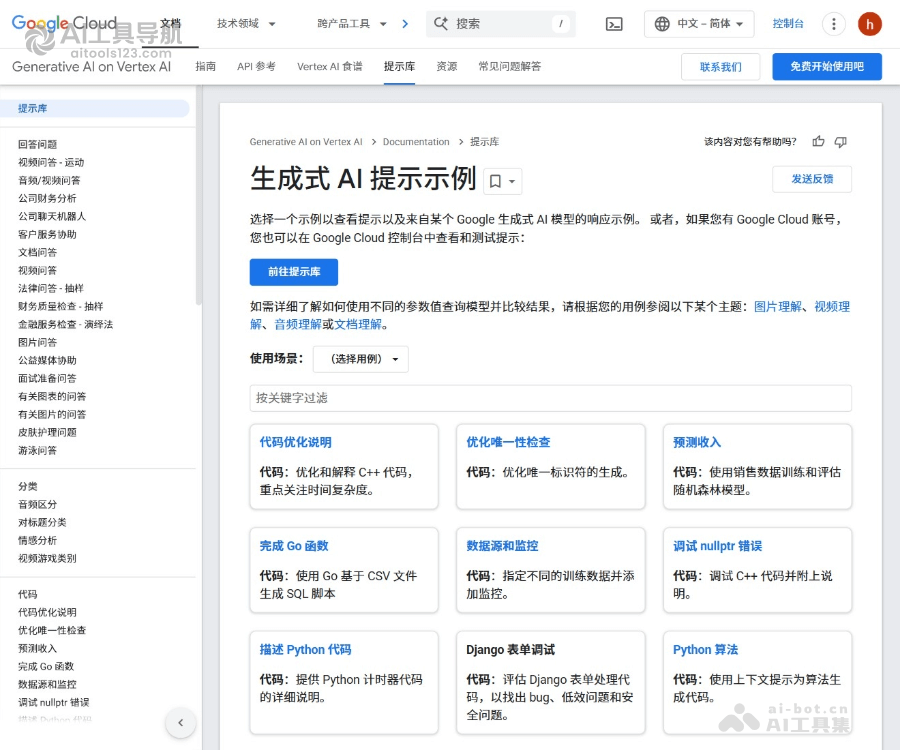
Task: Open the 文档 header menu item
Action: [x=170, y=24]
